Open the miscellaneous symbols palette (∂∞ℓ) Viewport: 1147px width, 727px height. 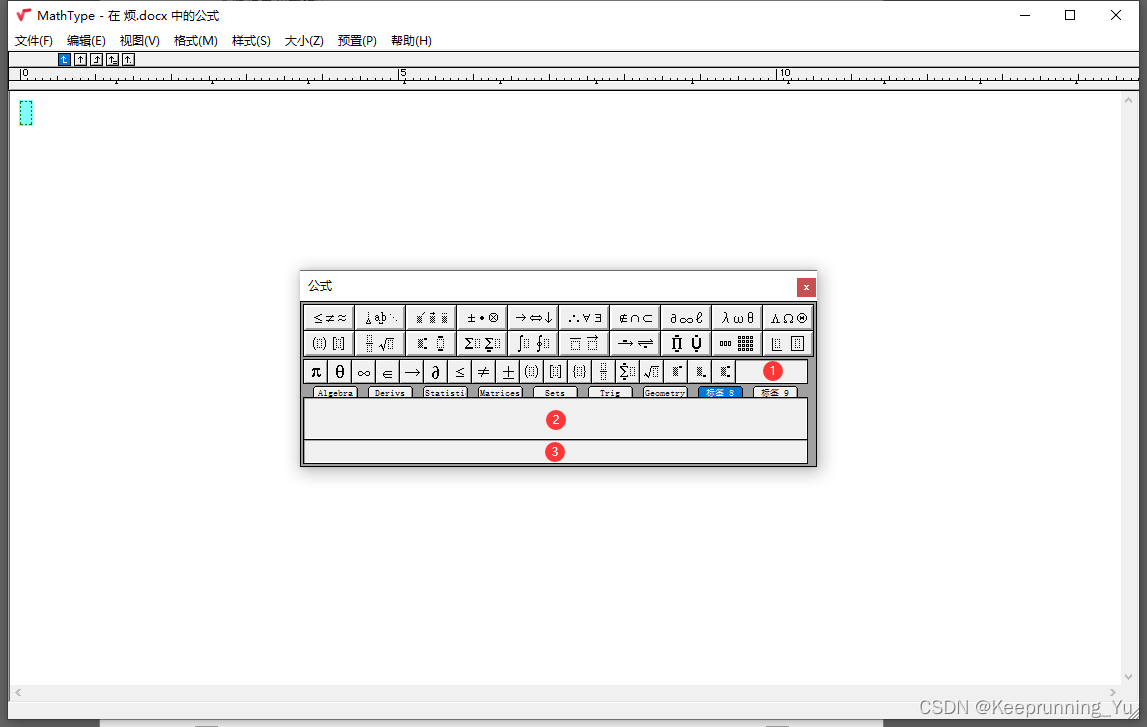686,317
